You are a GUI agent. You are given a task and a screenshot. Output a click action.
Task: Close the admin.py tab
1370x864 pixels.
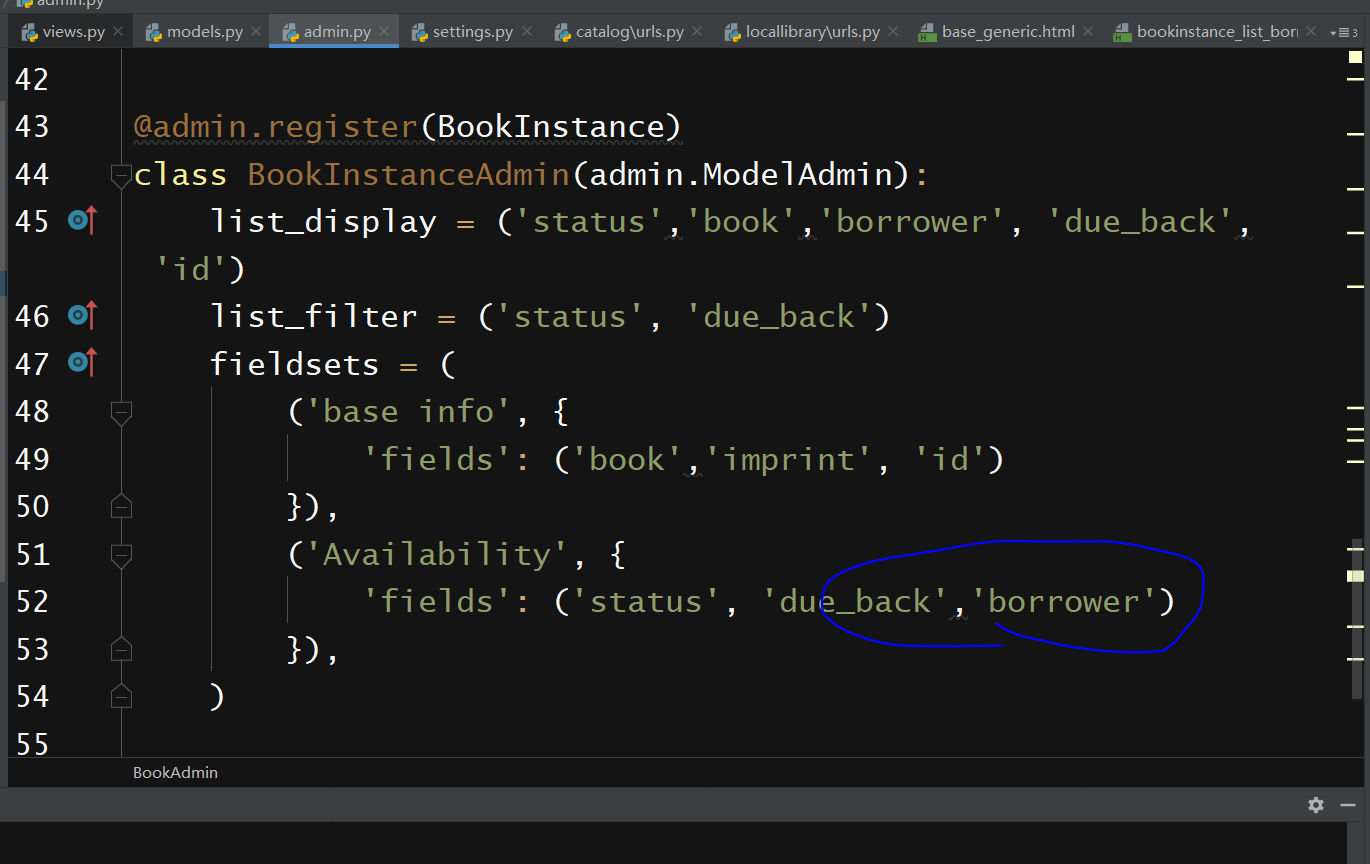click(386, 32)
